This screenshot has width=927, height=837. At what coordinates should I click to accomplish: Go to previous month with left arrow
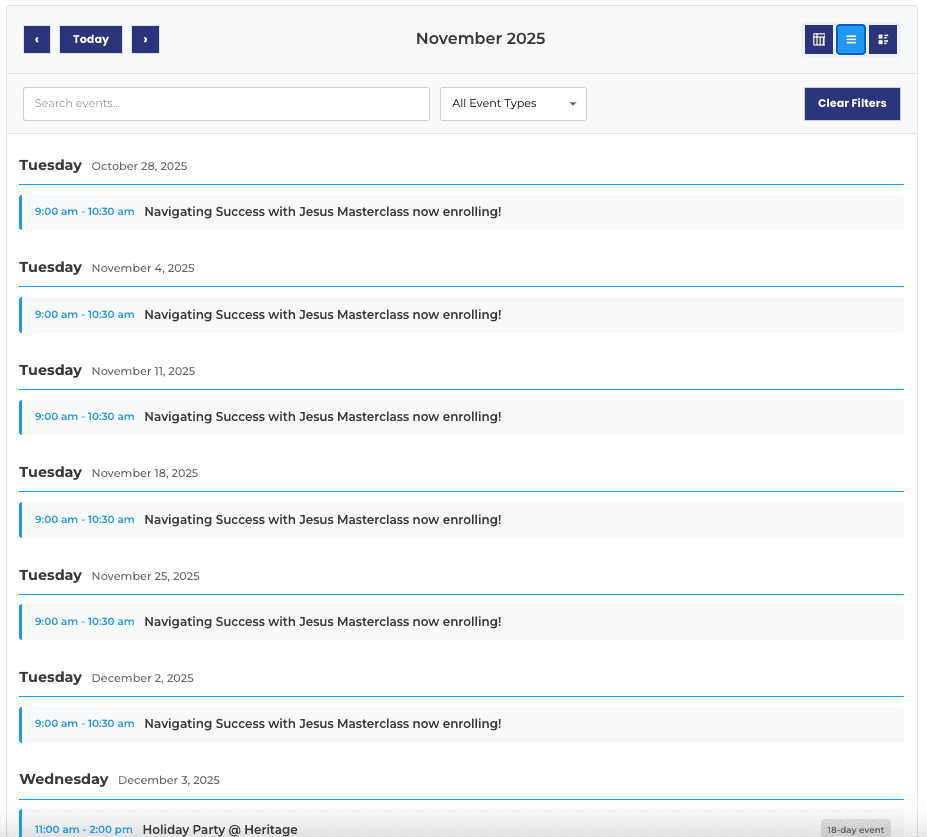(x=37, y=39)
